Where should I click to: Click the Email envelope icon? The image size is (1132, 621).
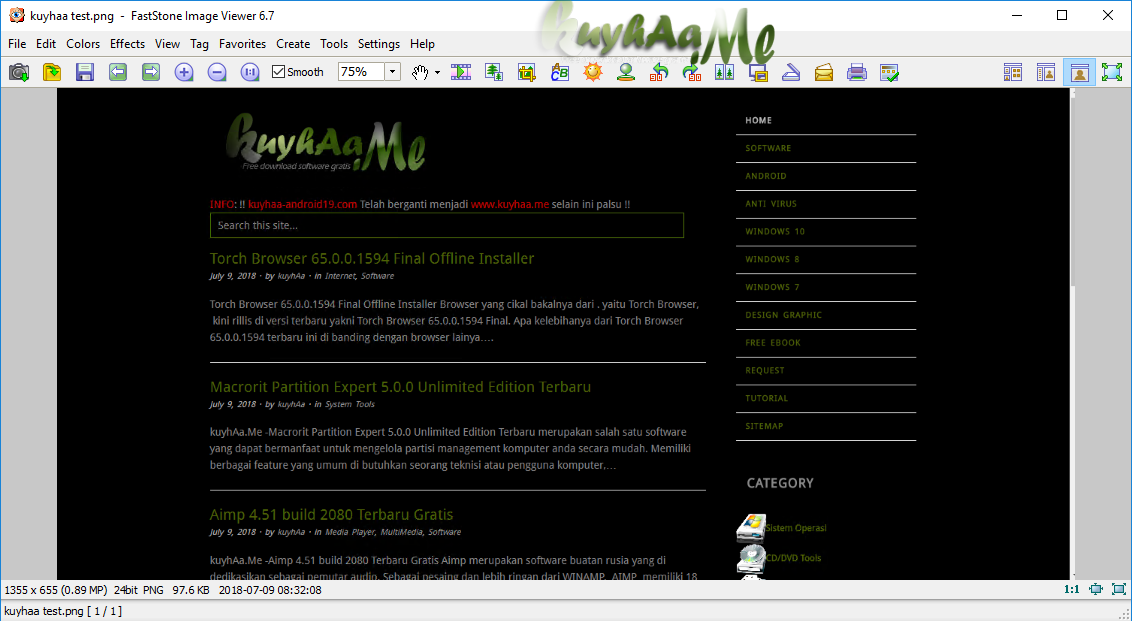click(x=824, y=72)
